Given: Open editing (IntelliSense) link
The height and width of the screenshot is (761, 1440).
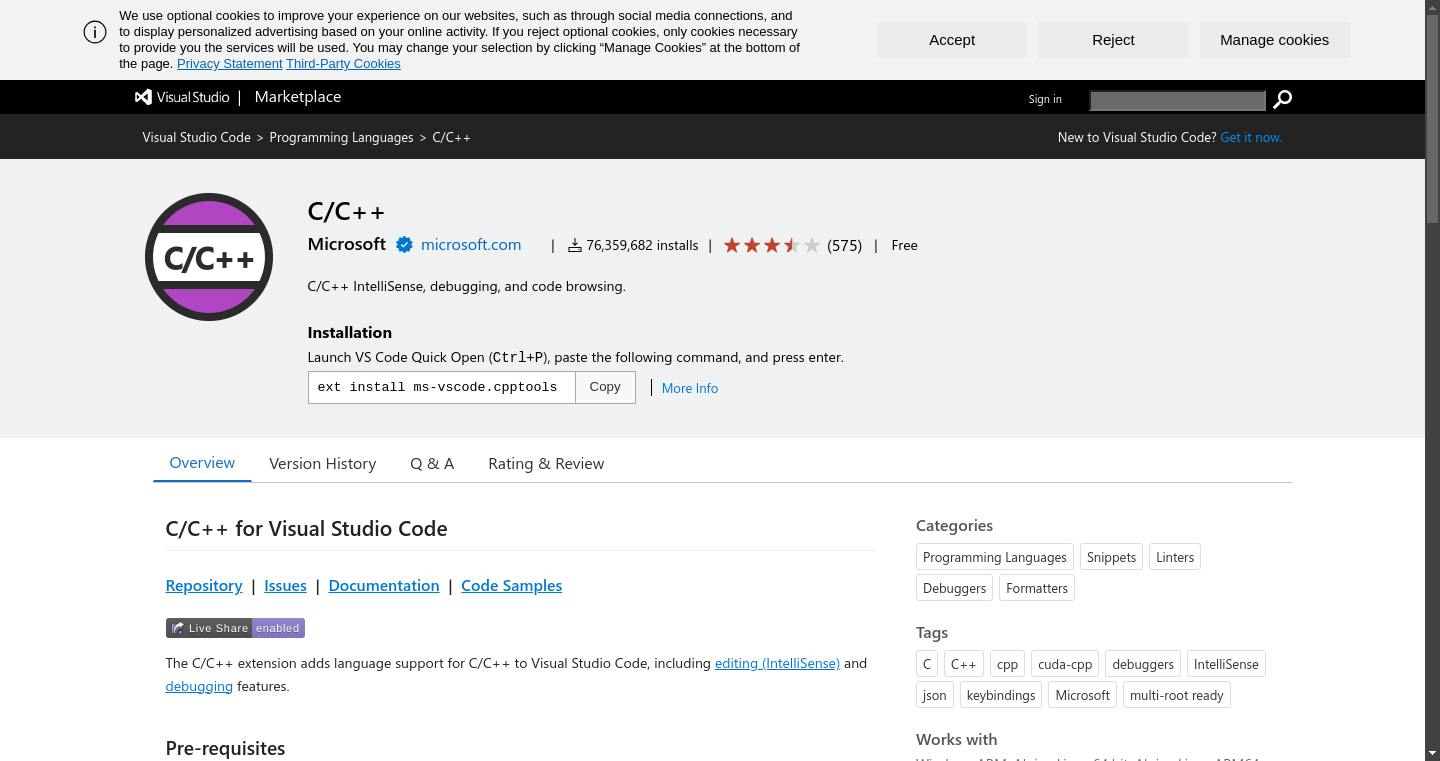Looking at the screenshot, I should (x=777, y=663).
